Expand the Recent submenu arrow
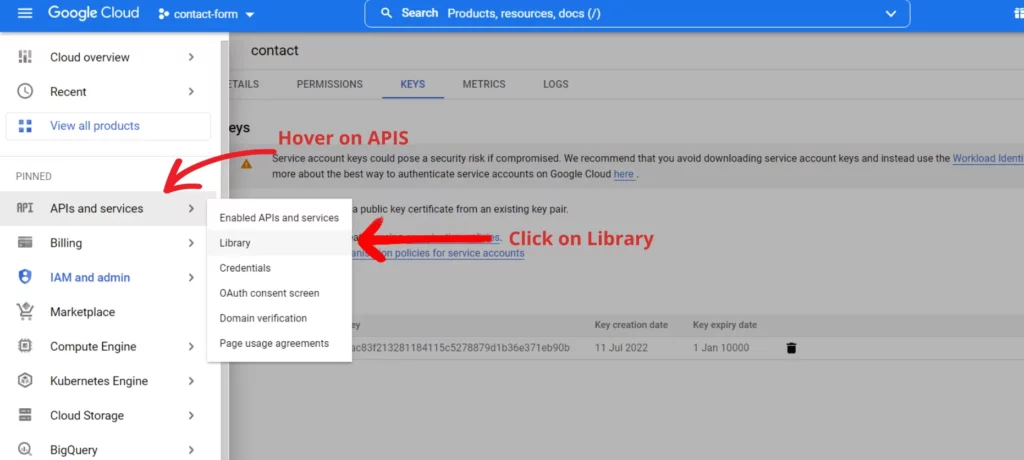Screen dimensions: 1024x460 [x=191, y=91]
